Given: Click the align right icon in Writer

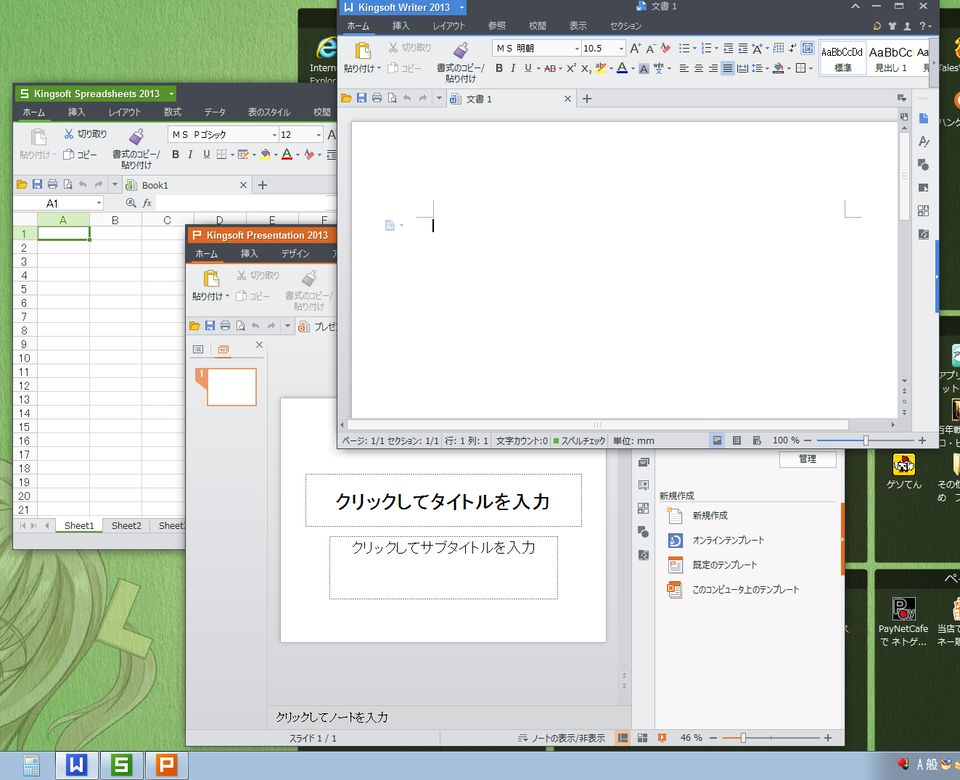Looking at the screenshot, I should pyautogui.click(x=713, y=68).
